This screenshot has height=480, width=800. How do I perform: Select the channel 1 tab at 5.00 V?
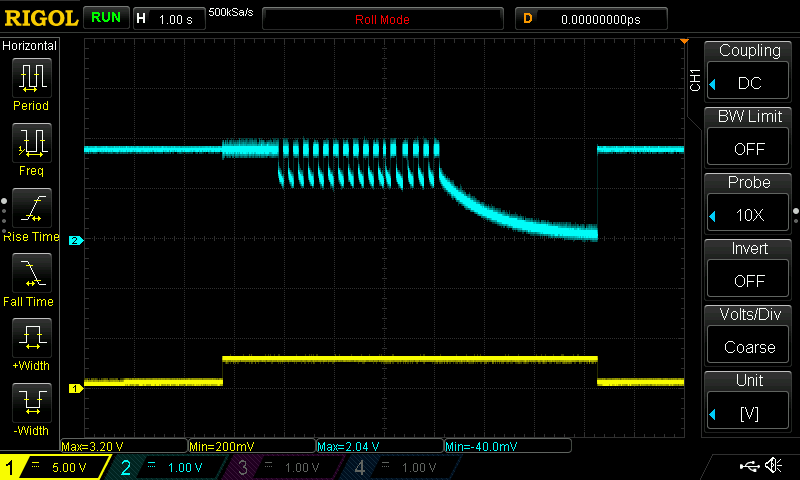tap(54, 467)
